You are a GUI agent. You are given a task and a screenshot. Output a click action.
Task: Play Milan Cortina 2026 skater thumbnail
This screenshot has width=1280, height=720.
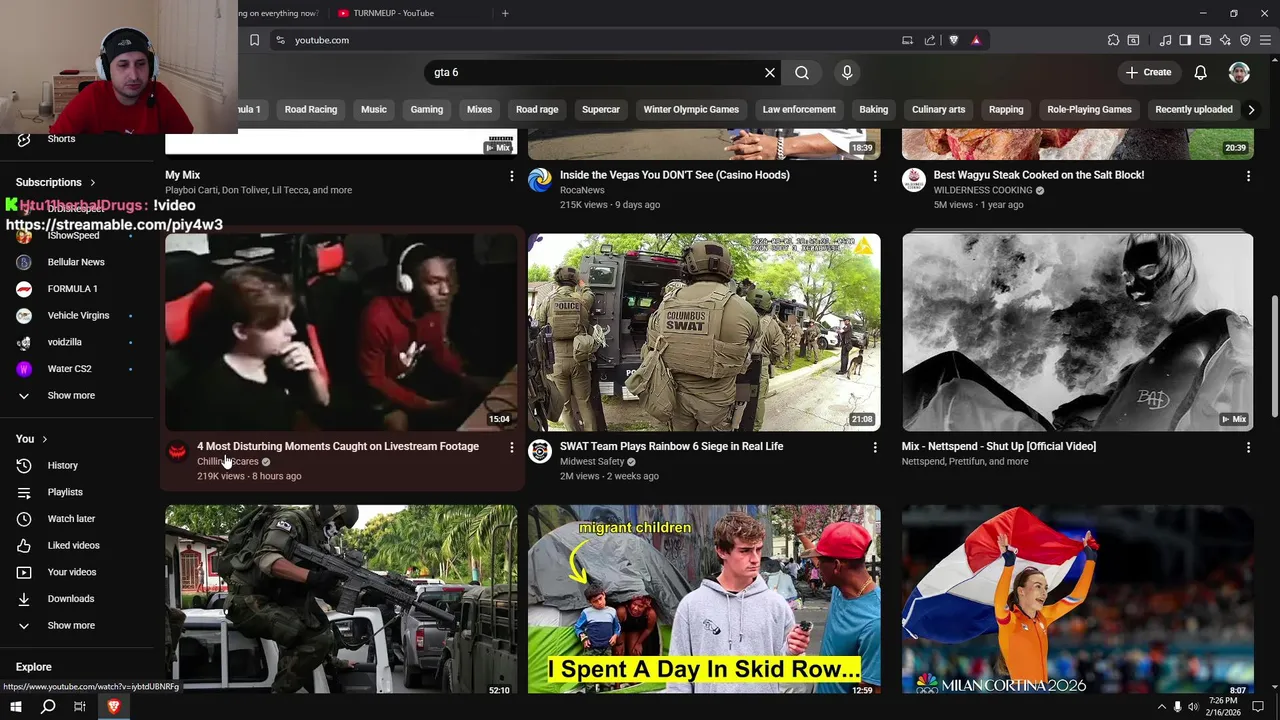[x=1077, y=599]
